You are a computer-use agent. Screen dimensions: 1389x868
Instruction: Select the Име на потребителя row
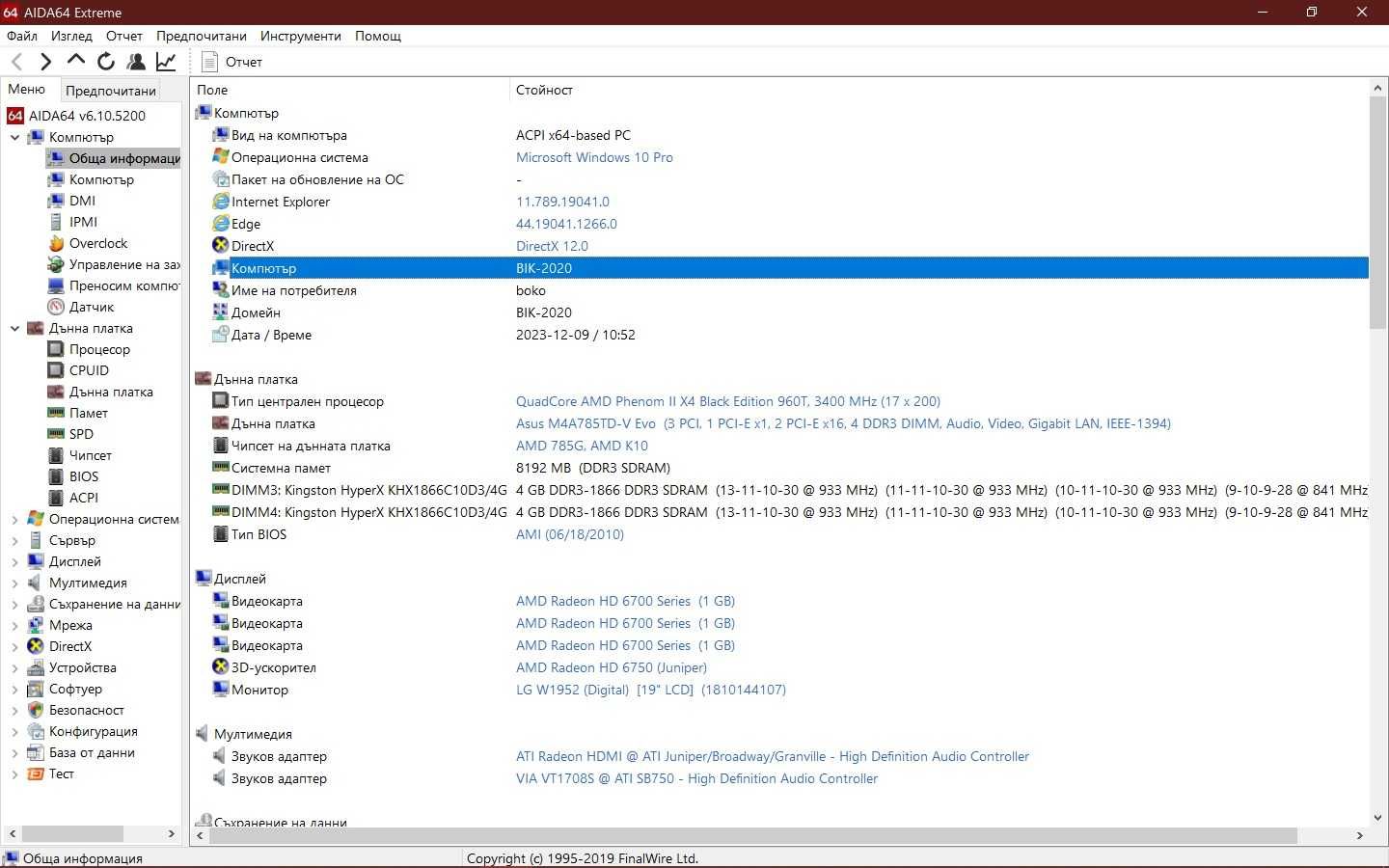[779, 290]
